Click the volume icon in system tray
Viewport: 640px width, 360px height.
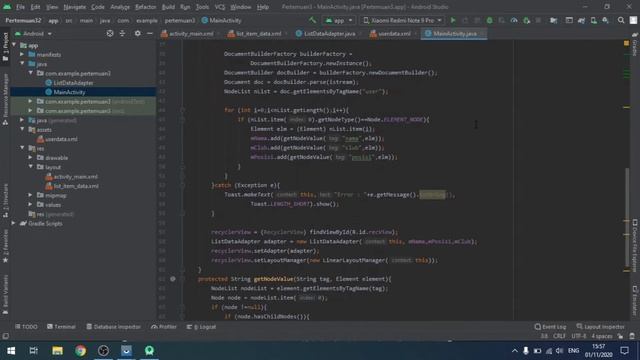560,351
